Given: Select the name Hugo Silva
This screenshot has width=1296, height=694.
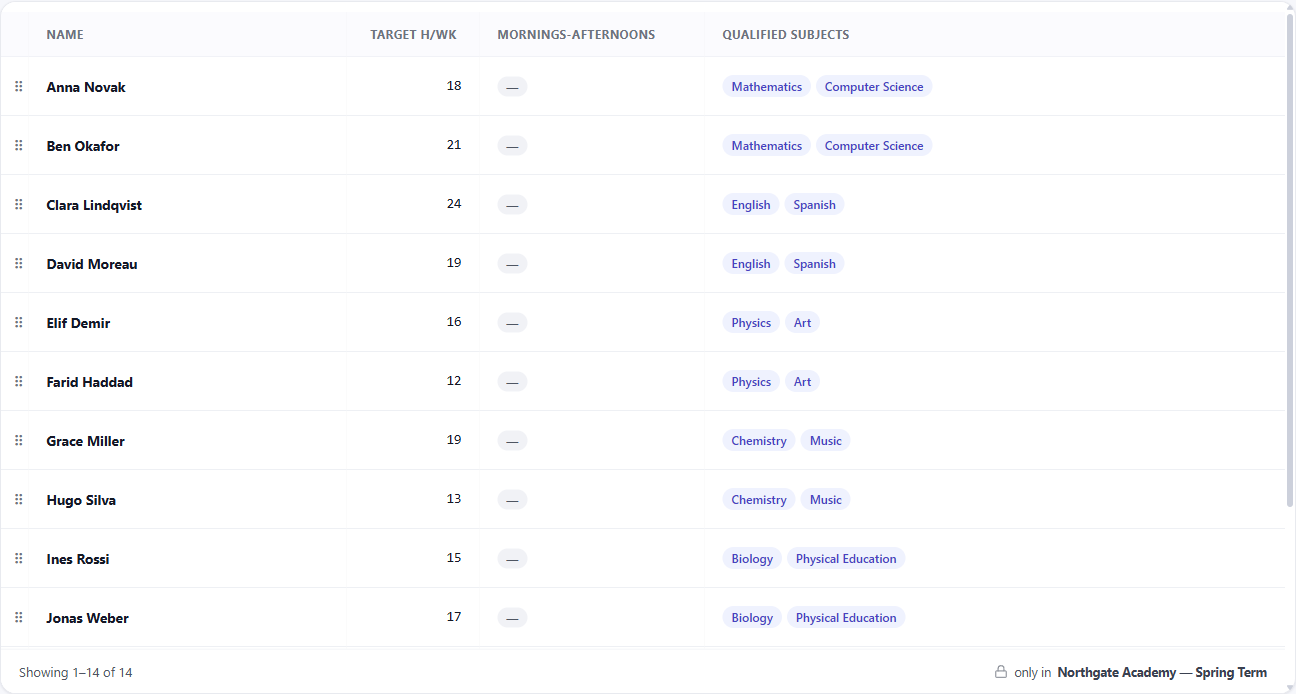Looking at the screenshot, I should tap(81, 500).
